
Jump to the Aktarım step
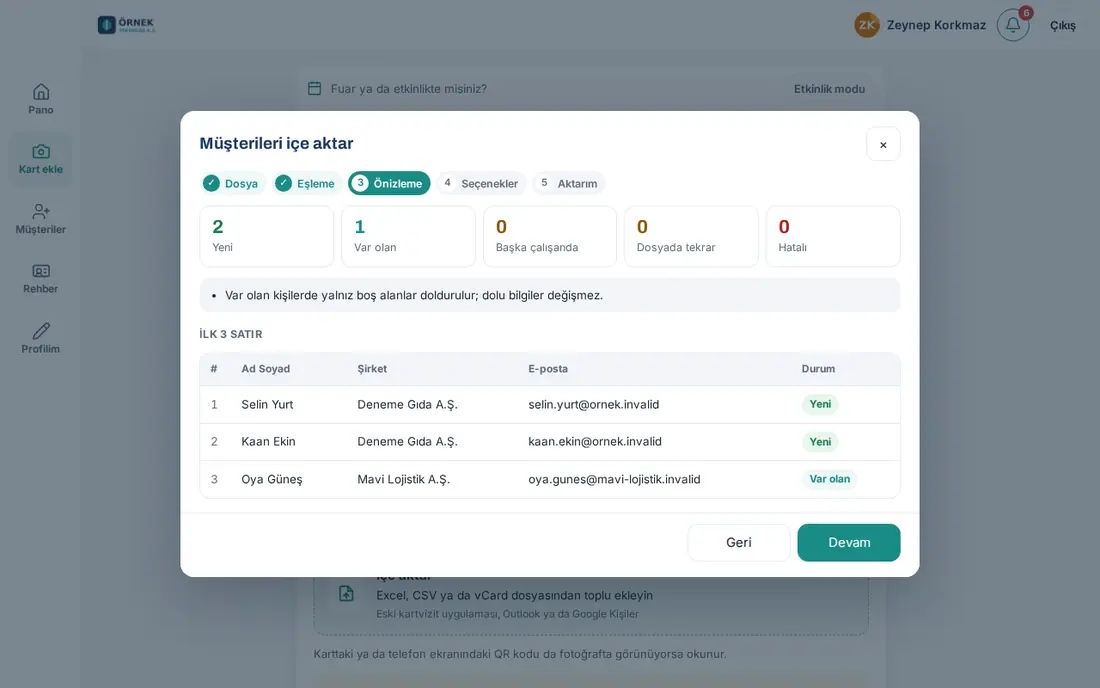point(568,184)
